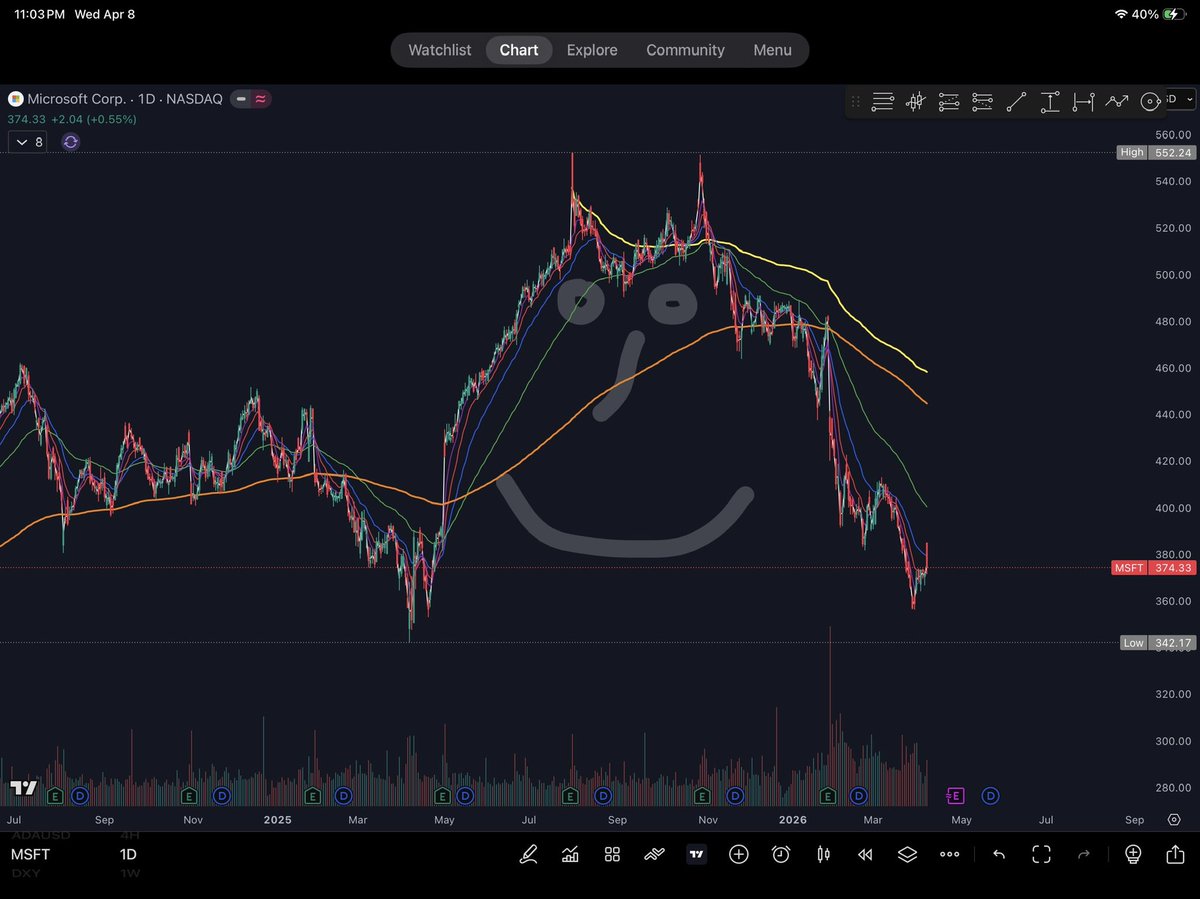
Task: Open the MSFT symbol selector
Action: (x=31, y=854)
